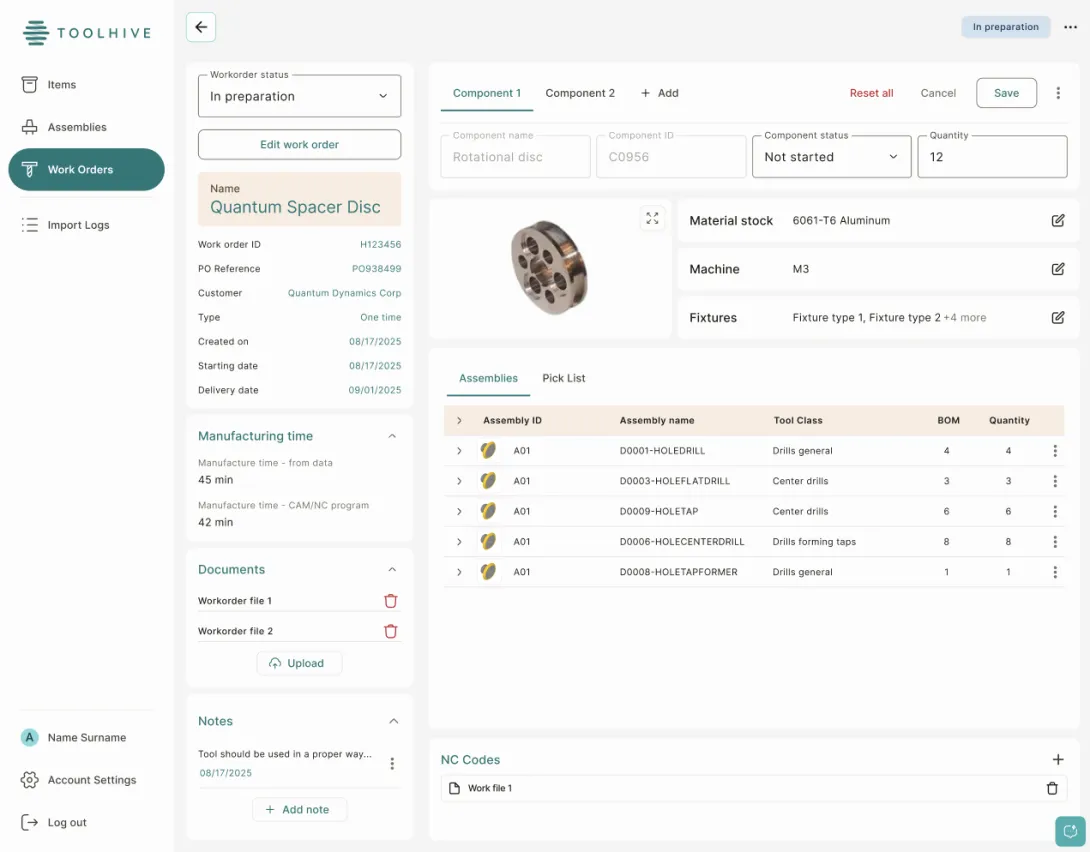Expand the D0009-HOLETAP assembly row
Viewport: 1090px width, 852px height.
[x=459, y=511]
